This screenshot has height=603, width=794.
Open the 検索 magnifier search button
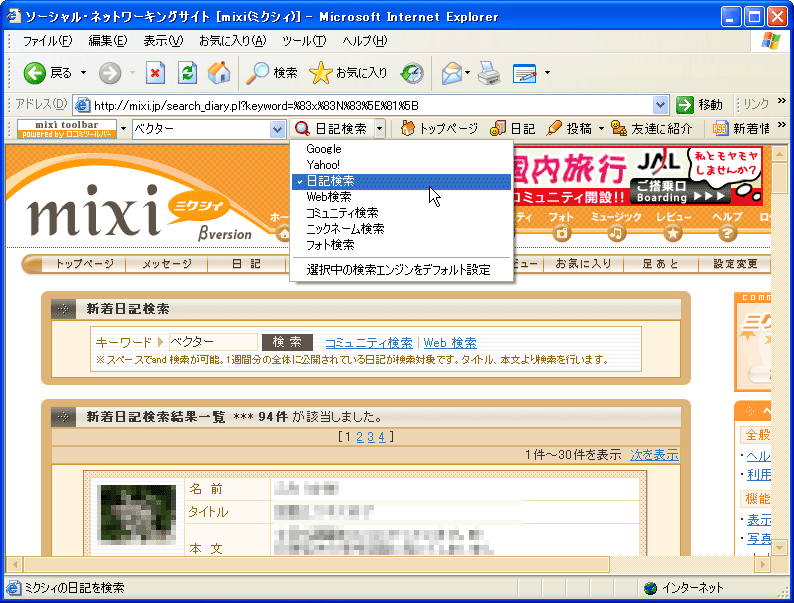tap(272, 73)
